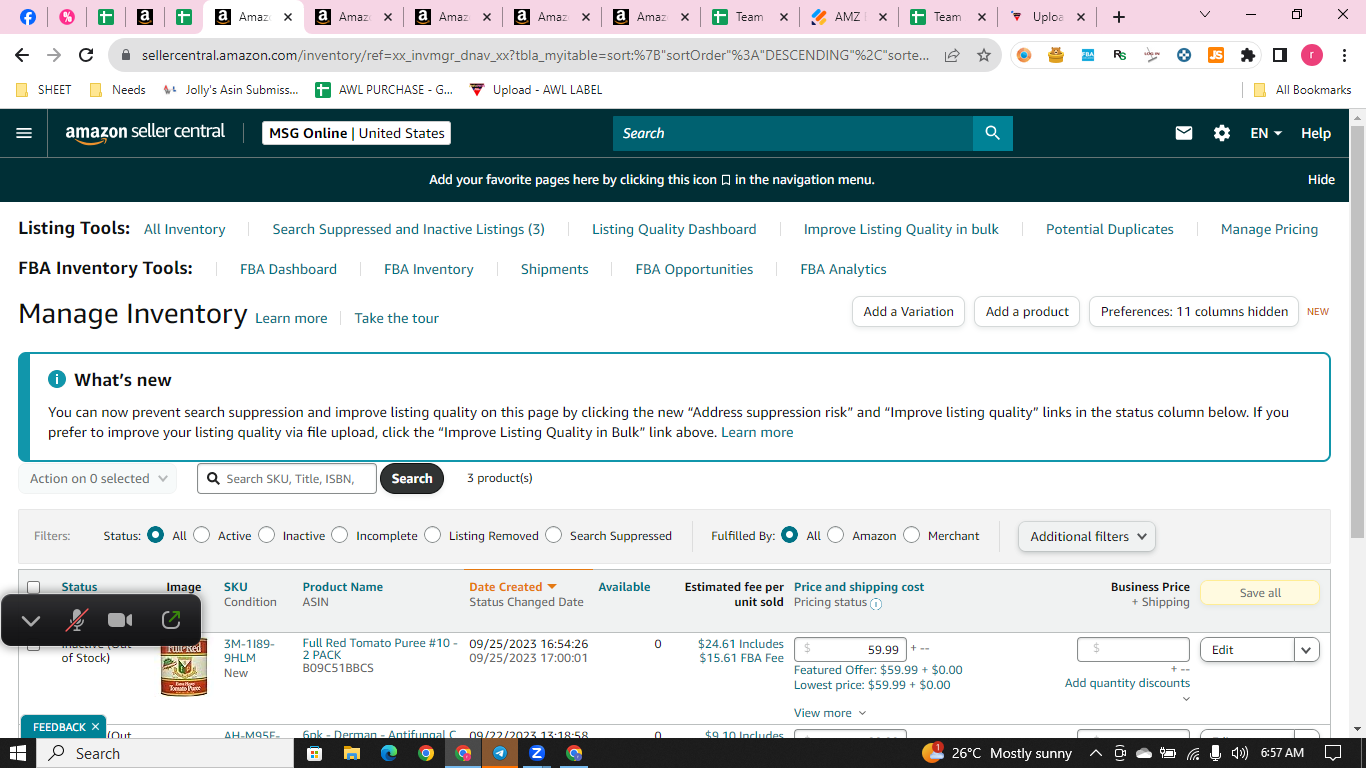This screenshot has width=1366, height=768.
Task: Click Add a product button
Action: (x=1027, y=311)
